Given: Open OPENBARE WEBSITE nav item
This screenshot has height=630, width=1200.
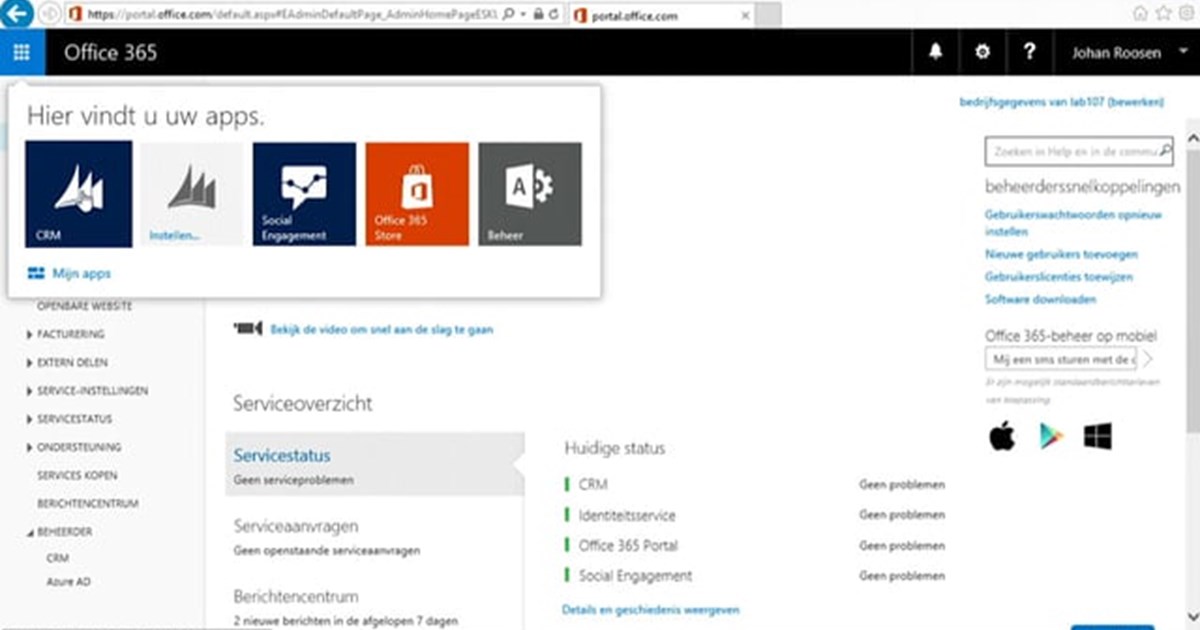Looking at the screenshot, I should (x=84, y=306).
